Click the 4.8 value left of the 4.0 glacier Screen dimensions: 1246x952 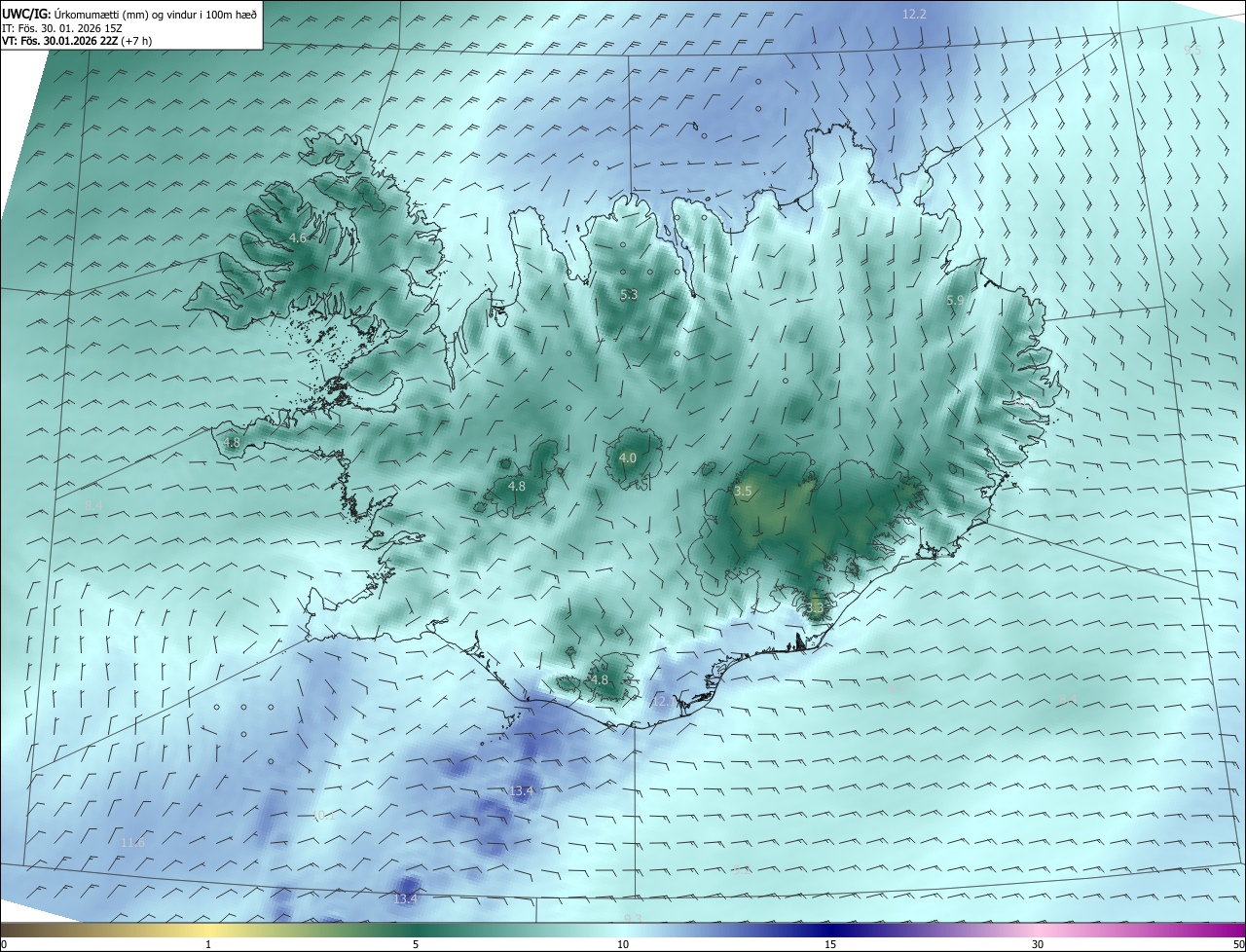coord(517,486)
